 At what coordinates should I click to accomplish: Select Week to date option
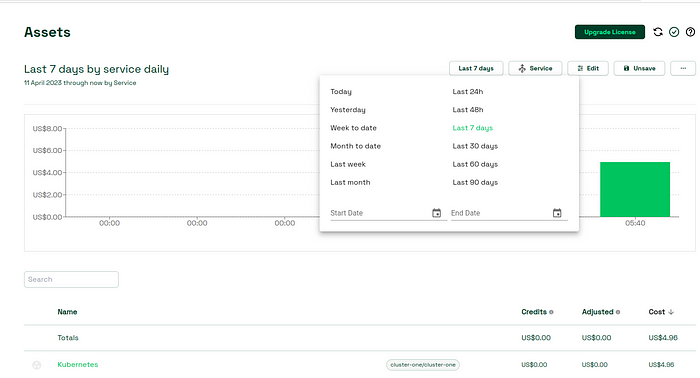coord(354,128)
